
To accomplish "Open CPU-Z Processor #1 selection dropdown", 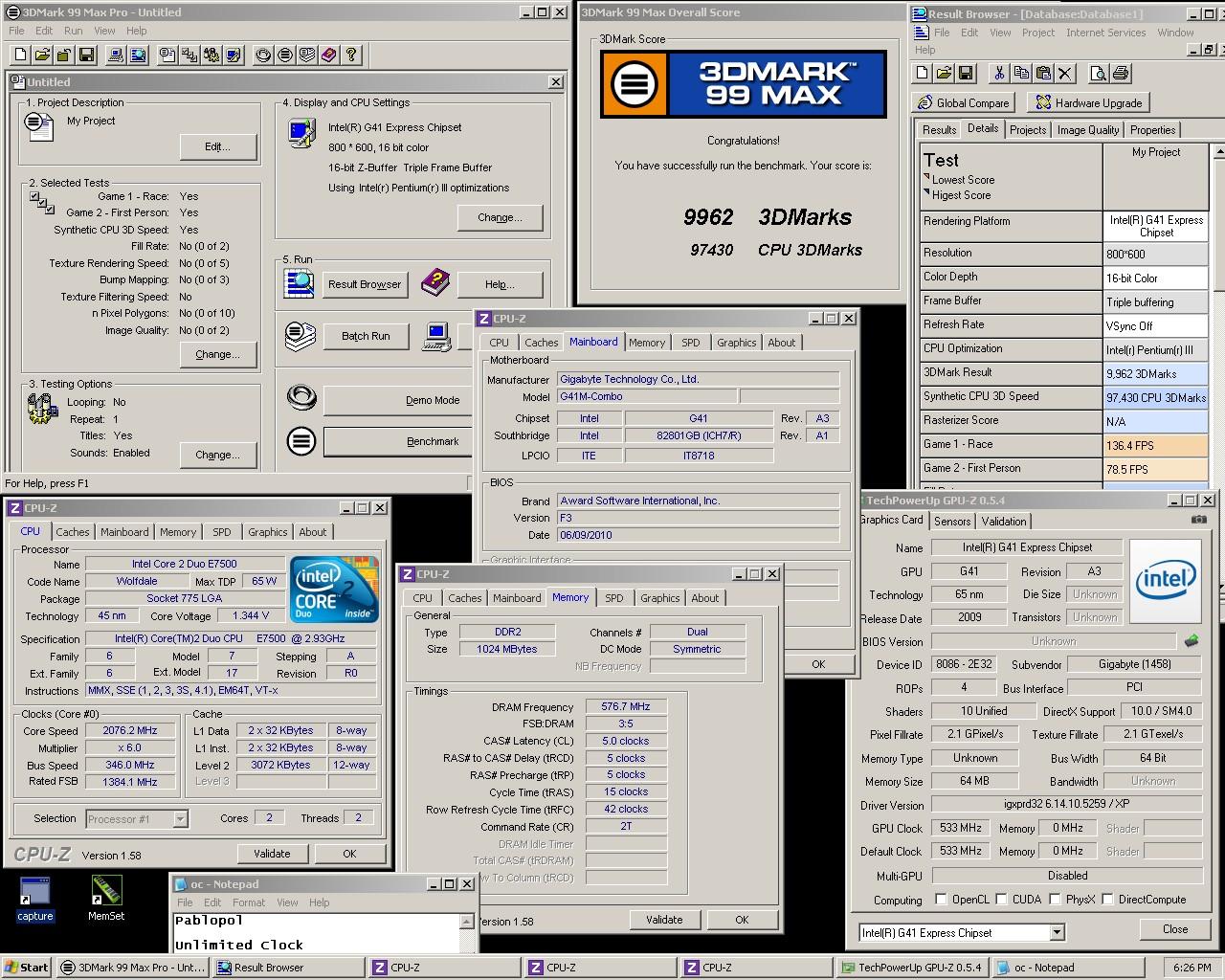I will (180, 818).
